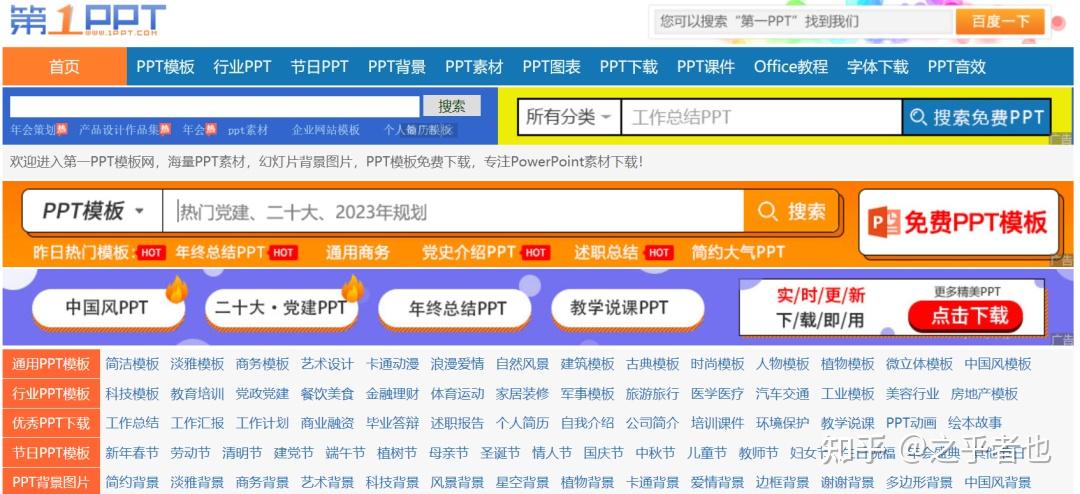Open the 房地产模板 link
The height and width of the screenshot is (494, 1080).
point(984,393)
